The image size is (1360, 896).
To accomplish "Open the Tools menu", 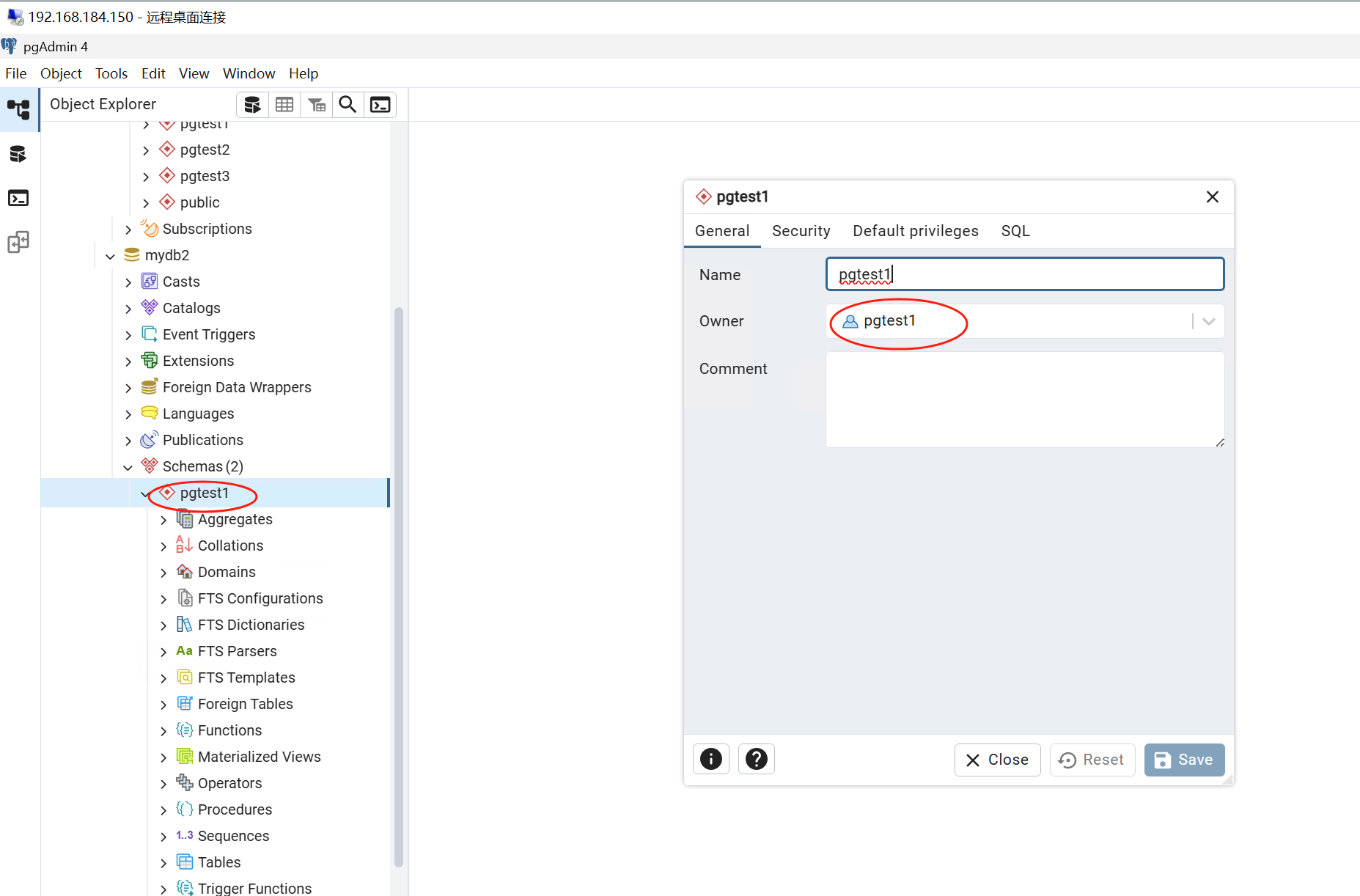I will tap(111, 73).
